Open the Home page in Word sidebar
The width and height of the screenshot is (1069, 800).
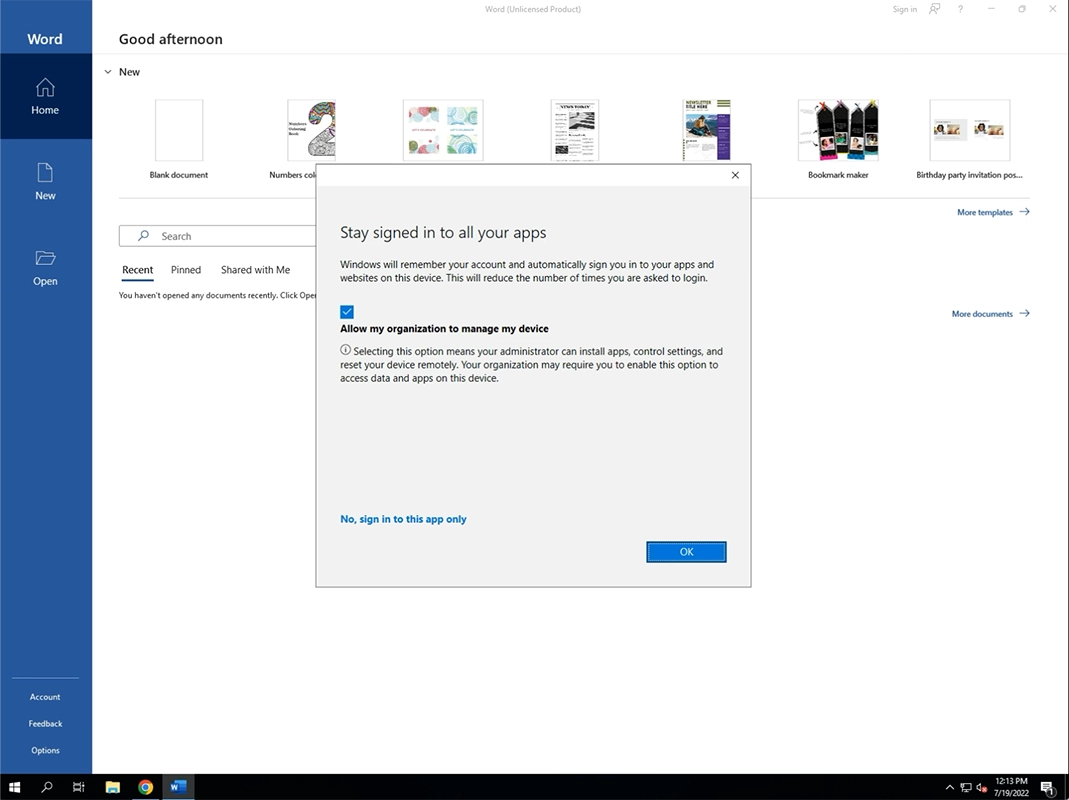click(45, 96)
